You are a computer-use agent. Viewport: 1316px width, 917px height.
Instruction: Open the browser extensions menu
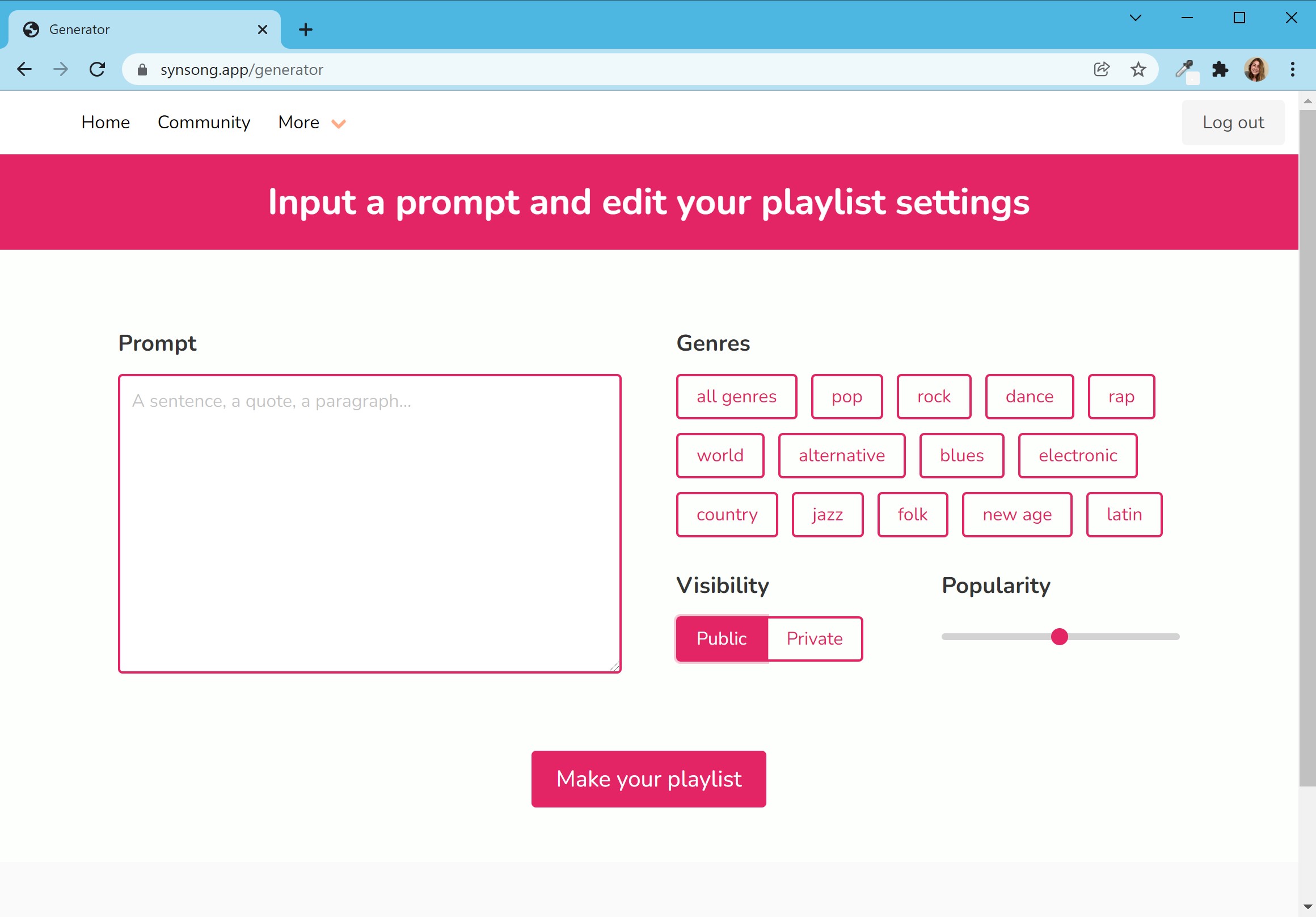(1221, 69)
